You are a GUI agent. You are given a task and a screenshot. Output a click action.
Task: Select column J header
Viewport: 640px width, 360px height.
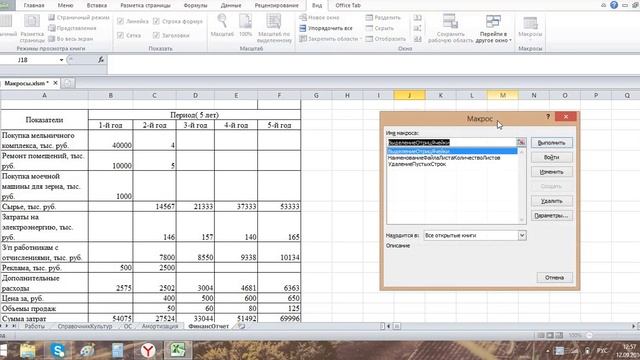409,95
